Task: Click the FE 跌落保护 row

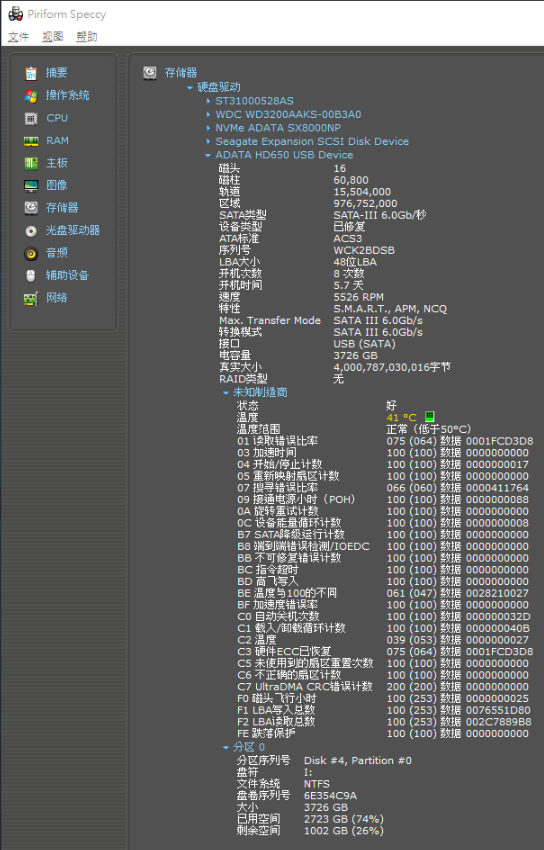Action: click(x=383, y=733)
